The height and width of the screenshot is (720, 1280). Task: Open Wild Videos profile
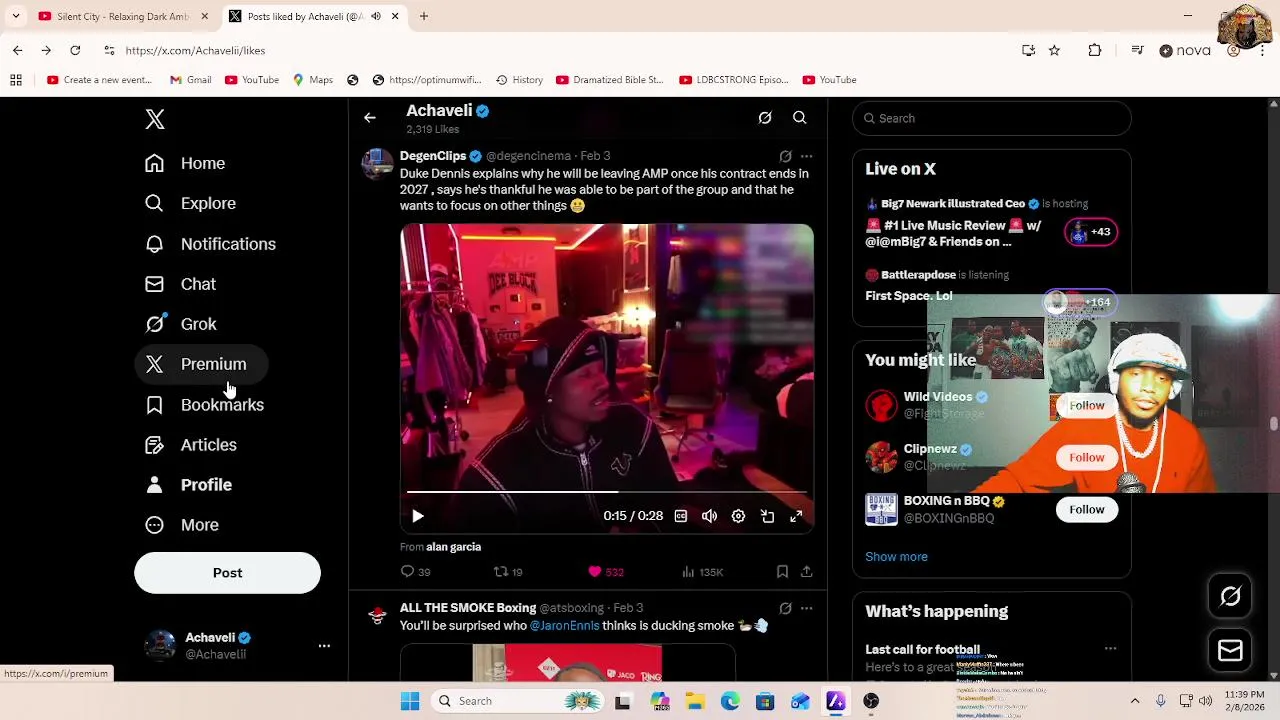(x=937, y=397)
